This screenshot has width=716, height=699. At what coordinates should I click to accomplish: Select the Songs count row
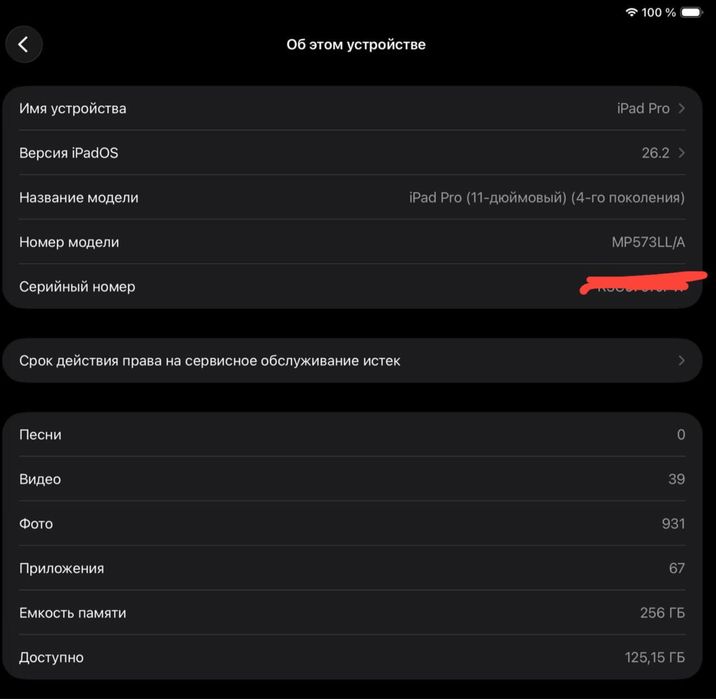(x=350, y=435)
